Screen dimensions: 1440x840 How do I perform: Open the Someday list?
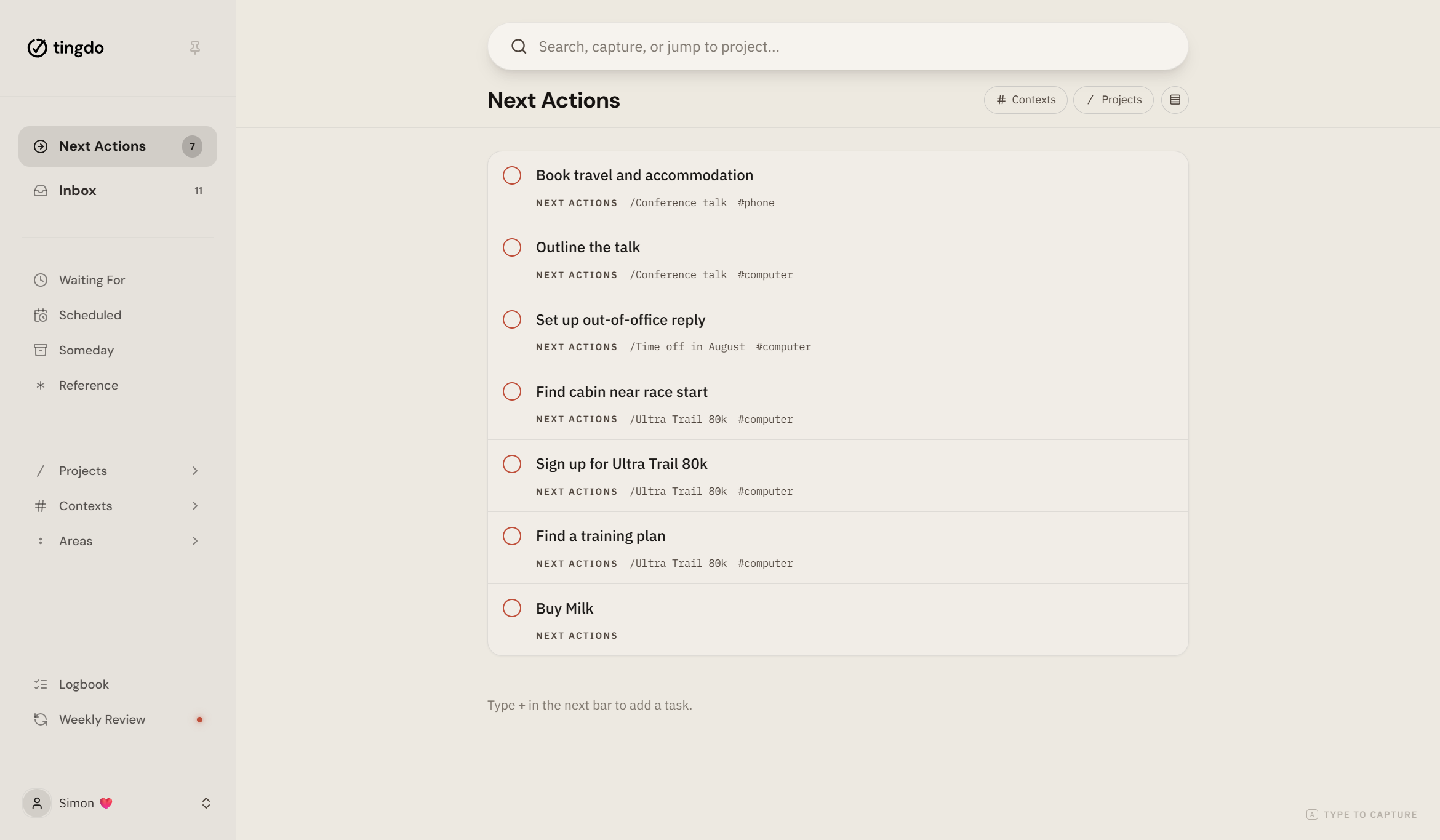118,350
